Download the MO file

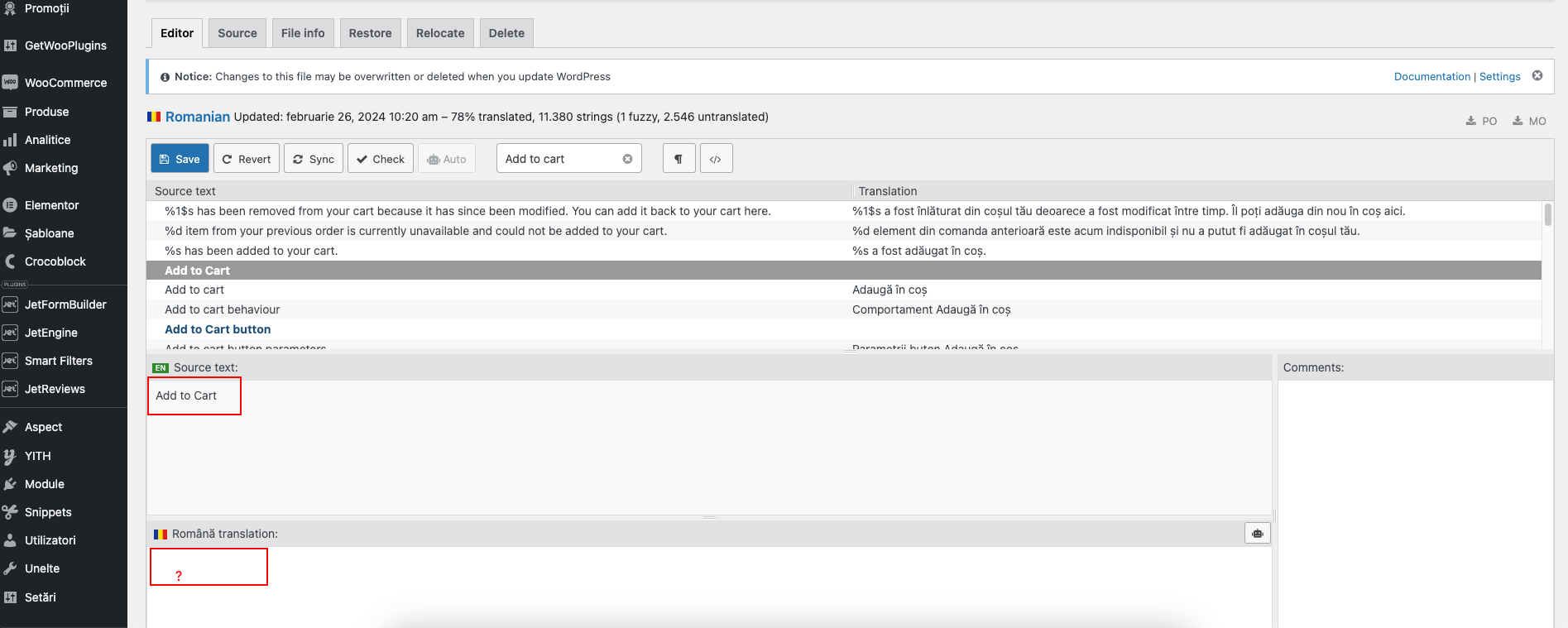(x=1529, y=121)
